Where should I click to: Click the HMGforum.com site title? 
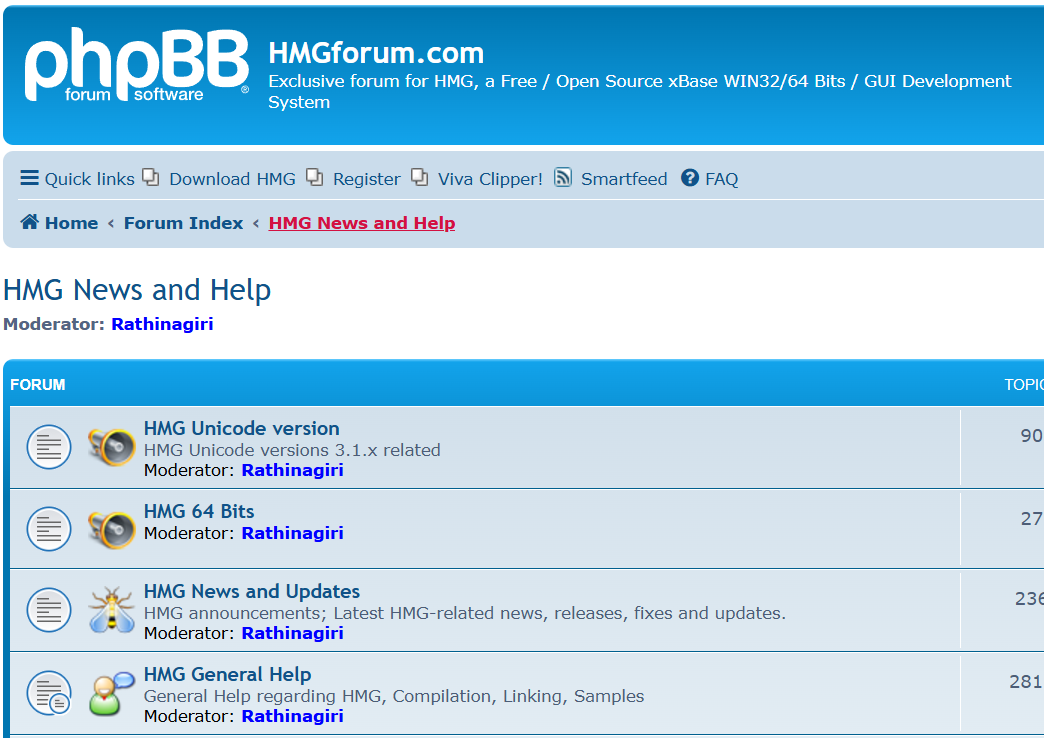tap(376, 53)
